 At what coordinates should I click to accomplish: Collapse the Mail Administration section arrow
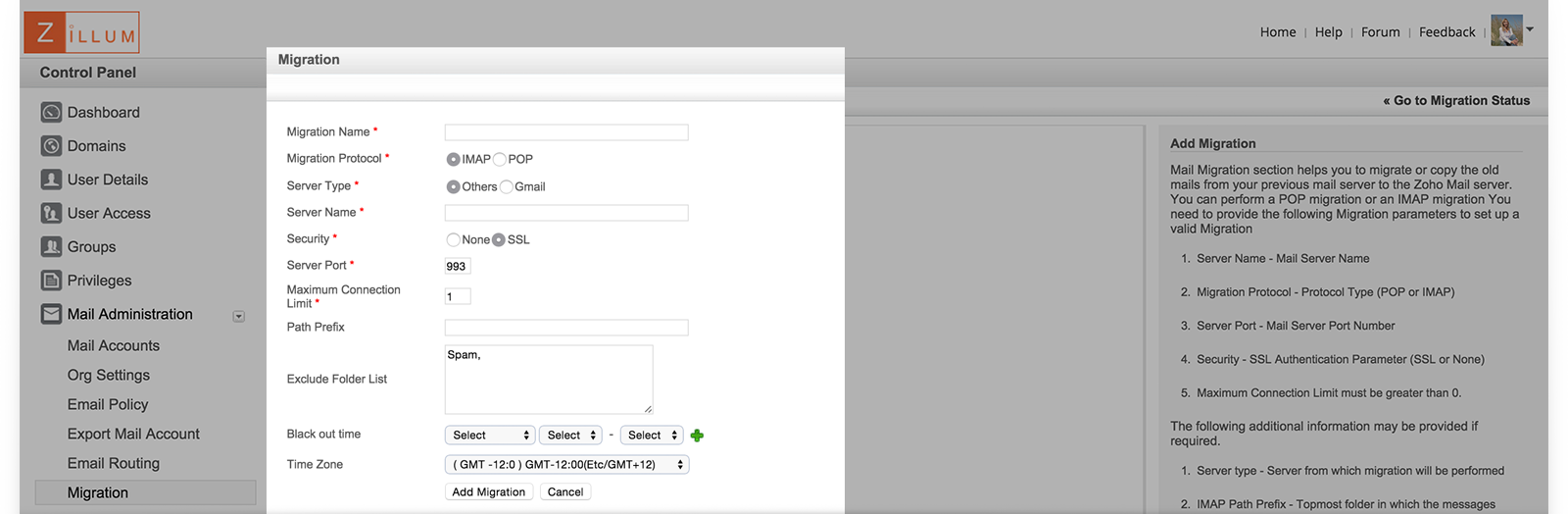point(238,317)
